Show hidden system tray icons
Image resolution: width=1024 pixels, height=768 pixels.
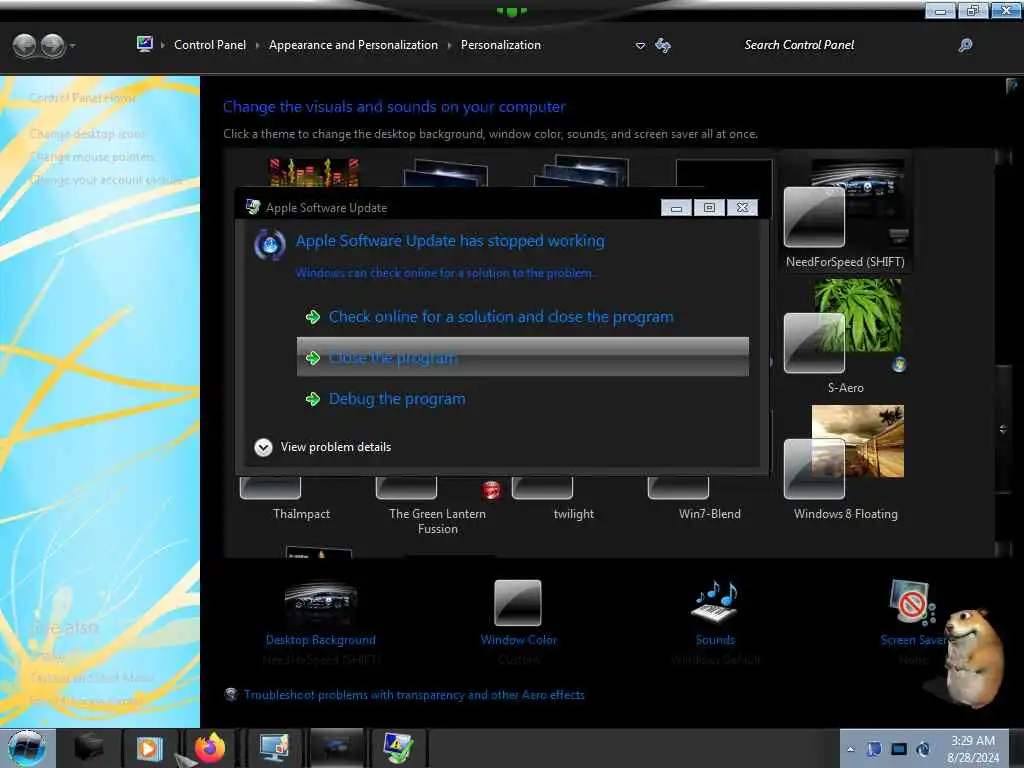pyautogui.click(x=850, y=749)
